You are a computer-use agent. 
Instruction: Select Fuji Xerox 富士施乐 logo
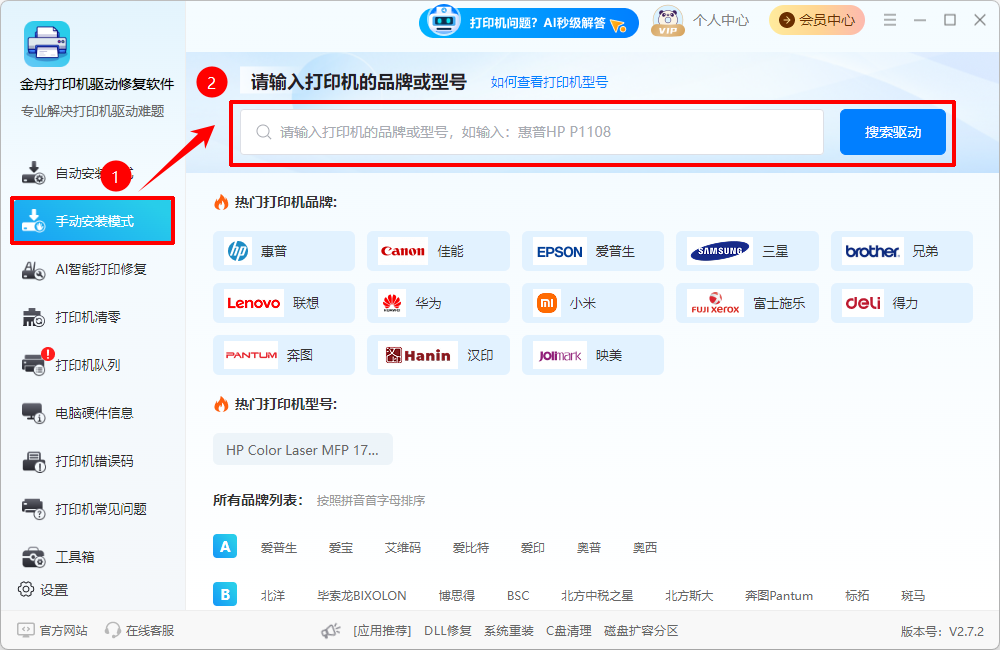point(716,303)
